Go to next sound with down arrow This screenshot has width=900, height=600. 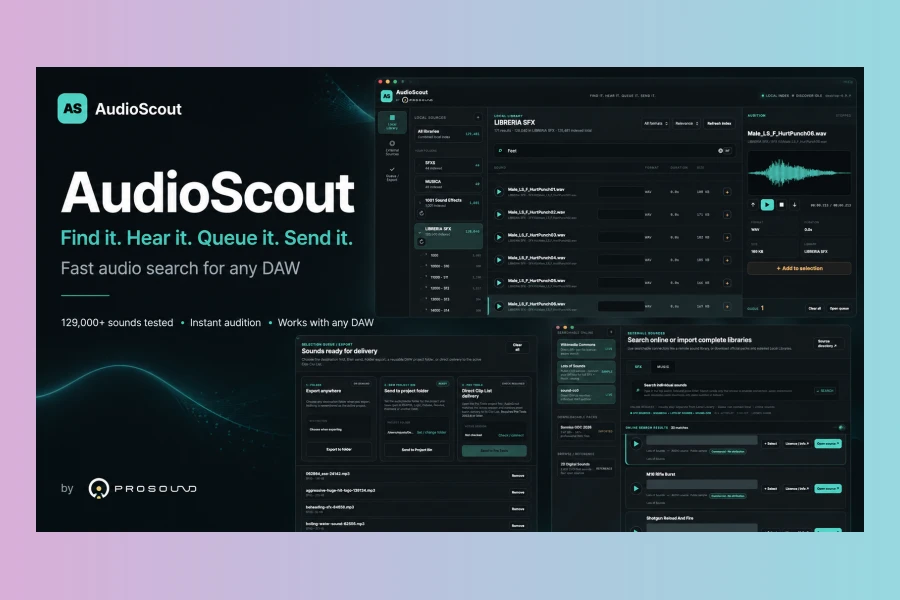tap(794, 204)
